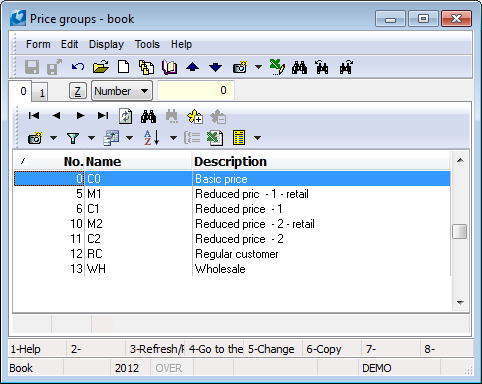Open the Edit menu
This screenshot has width=482, height=384.
point(69,44)
